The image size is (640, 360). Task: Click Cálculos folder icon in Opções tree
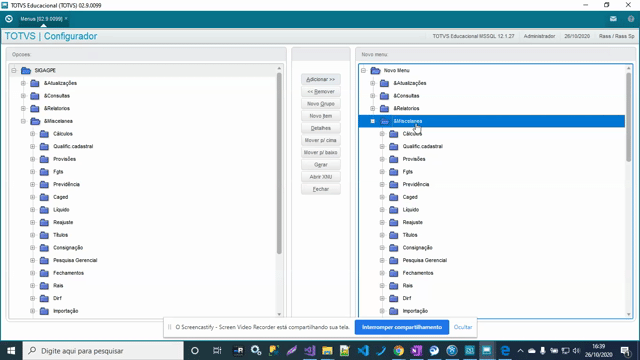coord(44,134)
